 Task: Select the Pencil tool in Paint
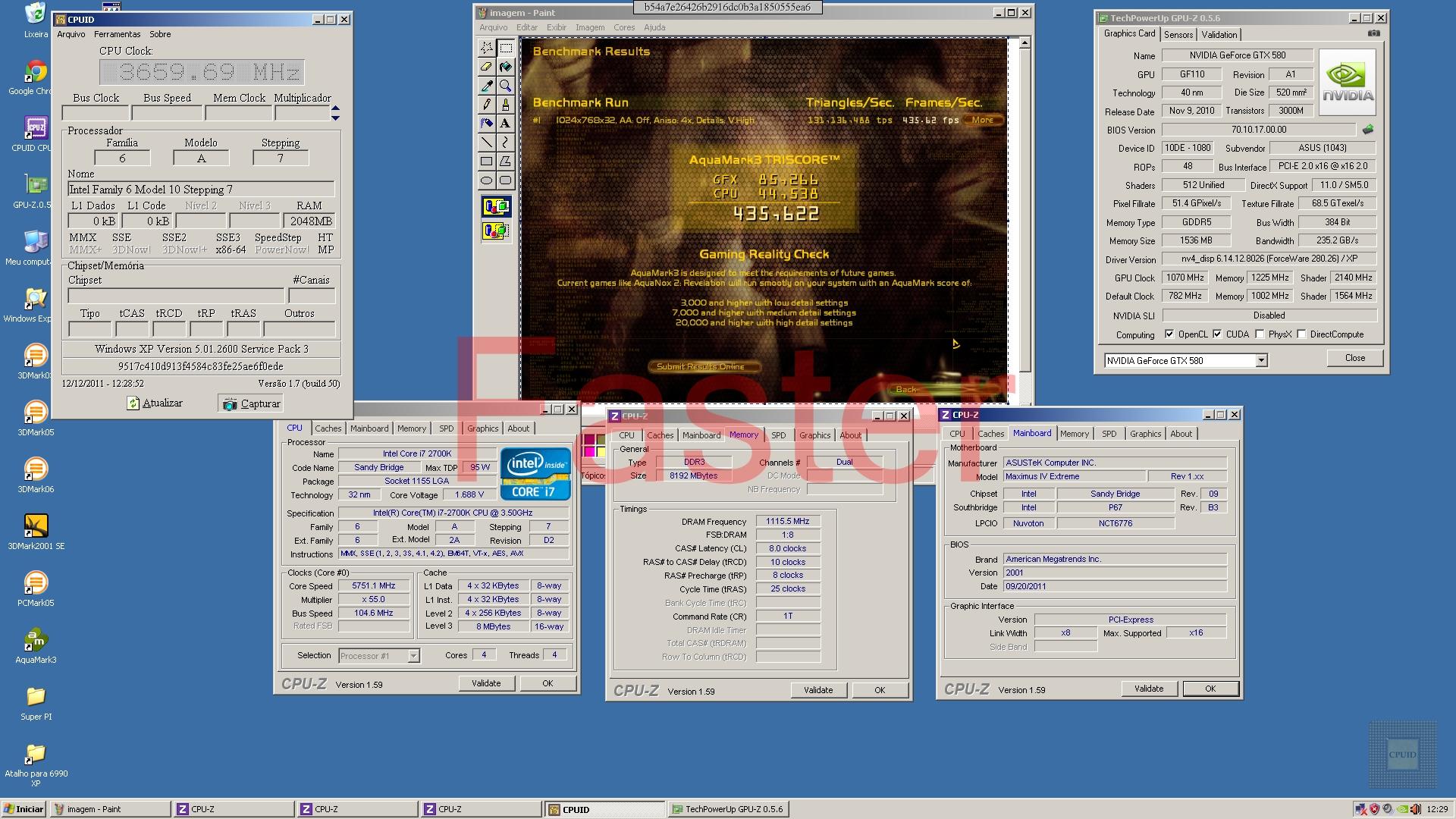487,105
